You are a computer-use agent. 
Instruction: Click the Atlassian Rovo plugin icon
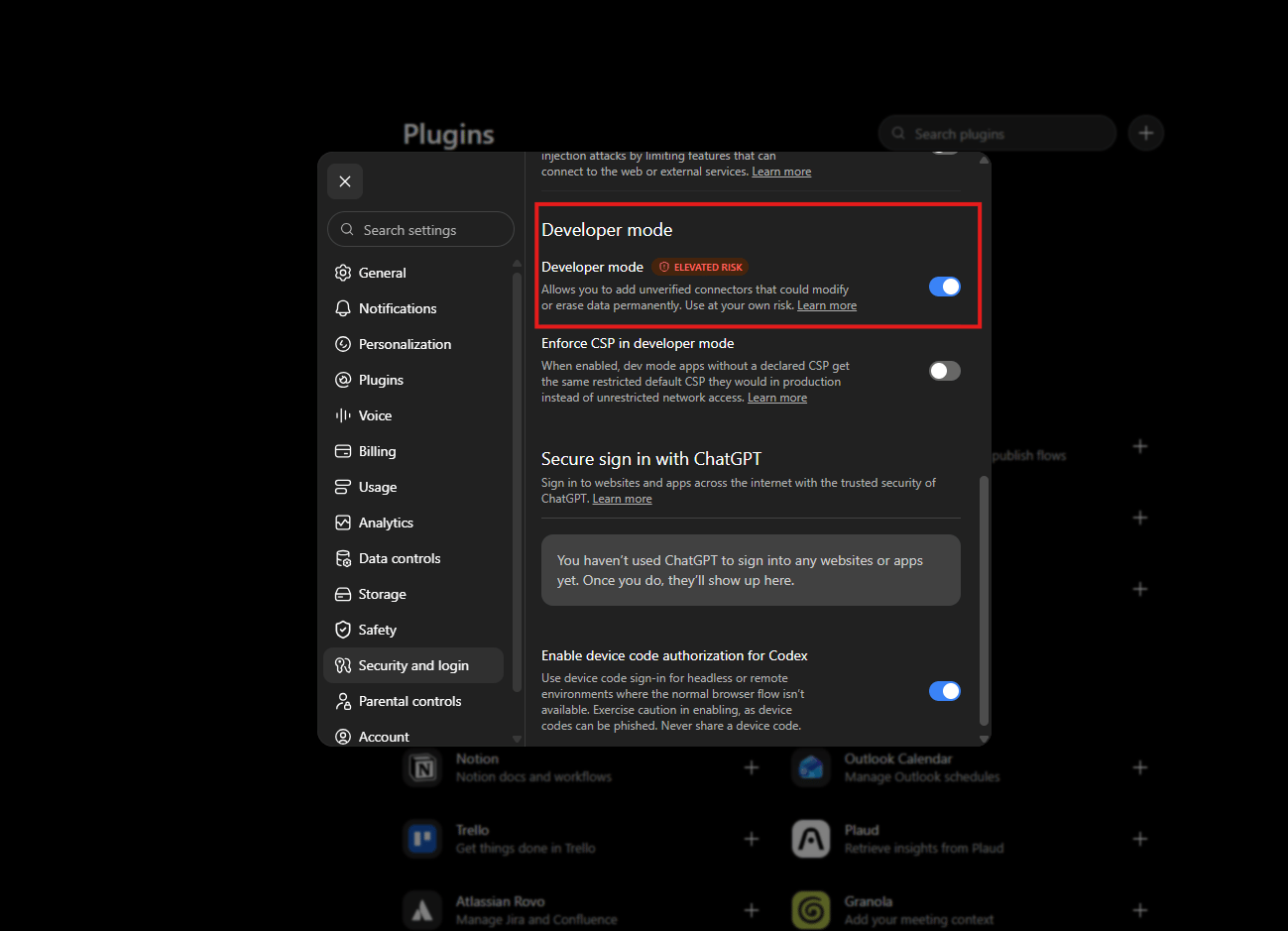(422, 910)
